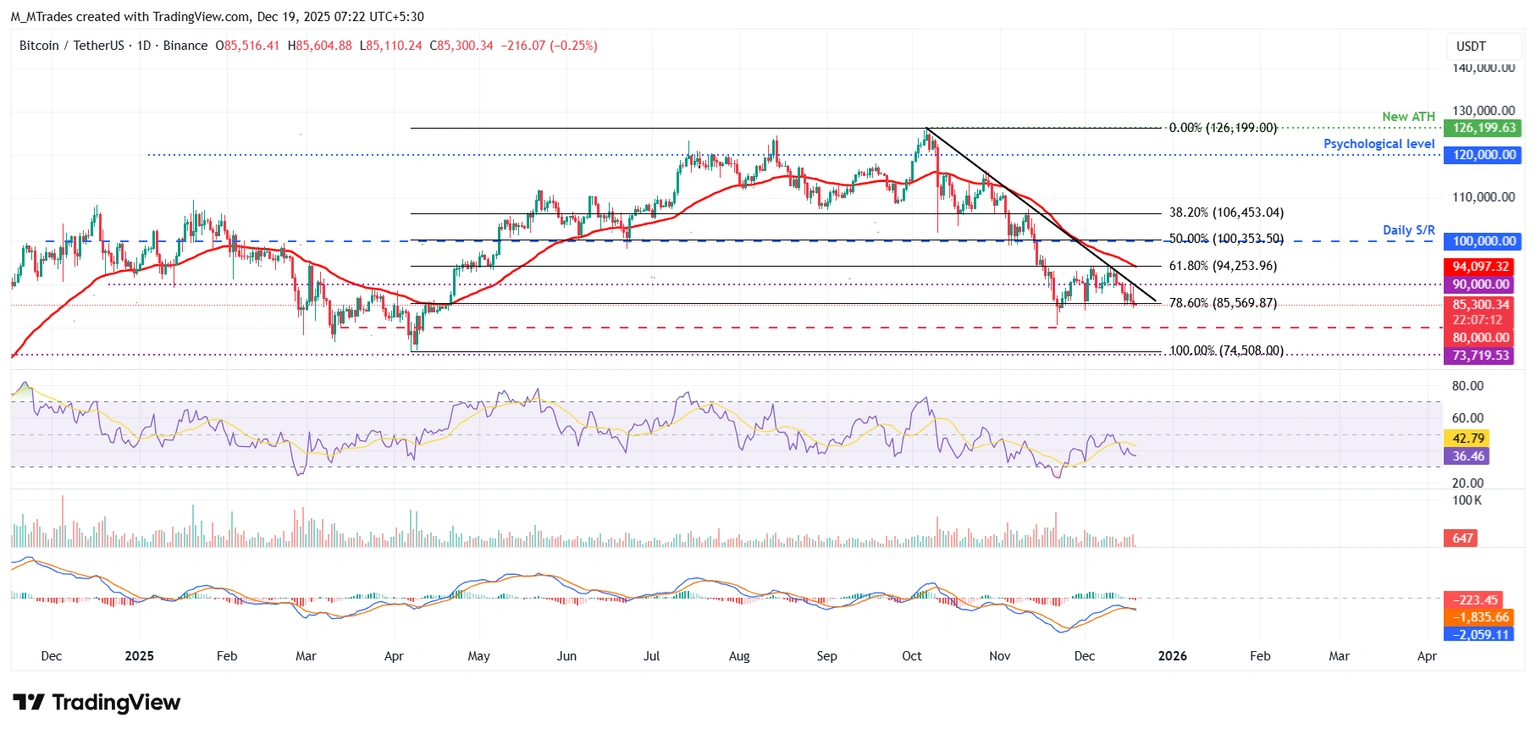Click the stochastic value 36.46
Viewport: 1536px width, 734px height.
click(1467, 456)
